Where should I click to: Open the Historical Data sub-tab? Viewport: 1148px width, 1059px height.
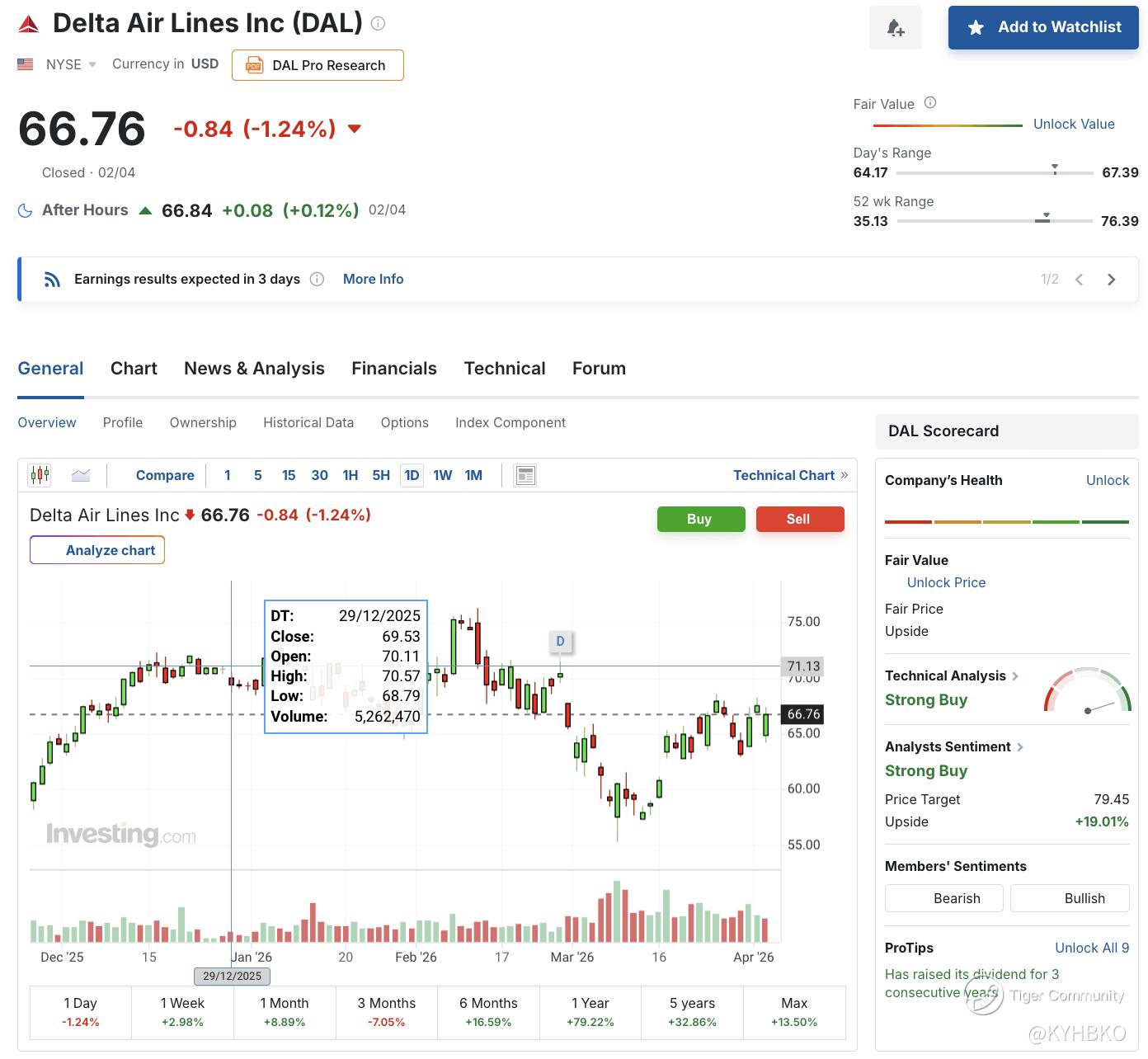click(308, 422)
